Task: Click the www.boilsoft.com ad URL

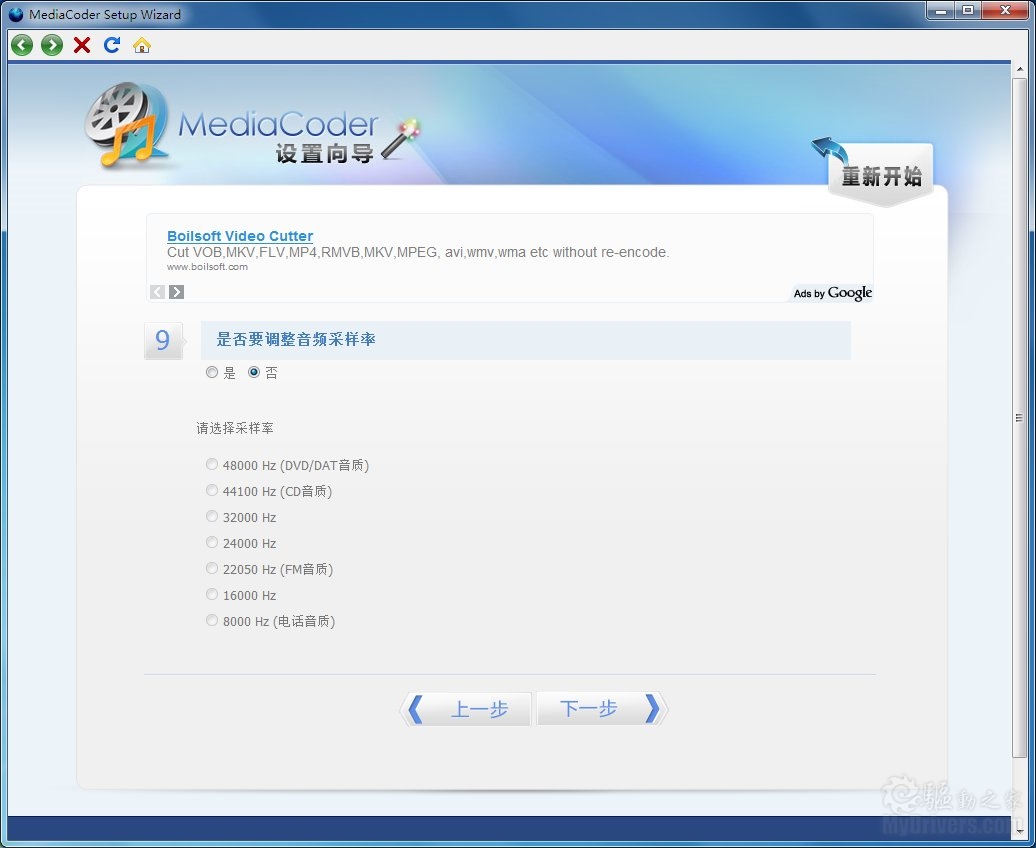Action: 207,267
